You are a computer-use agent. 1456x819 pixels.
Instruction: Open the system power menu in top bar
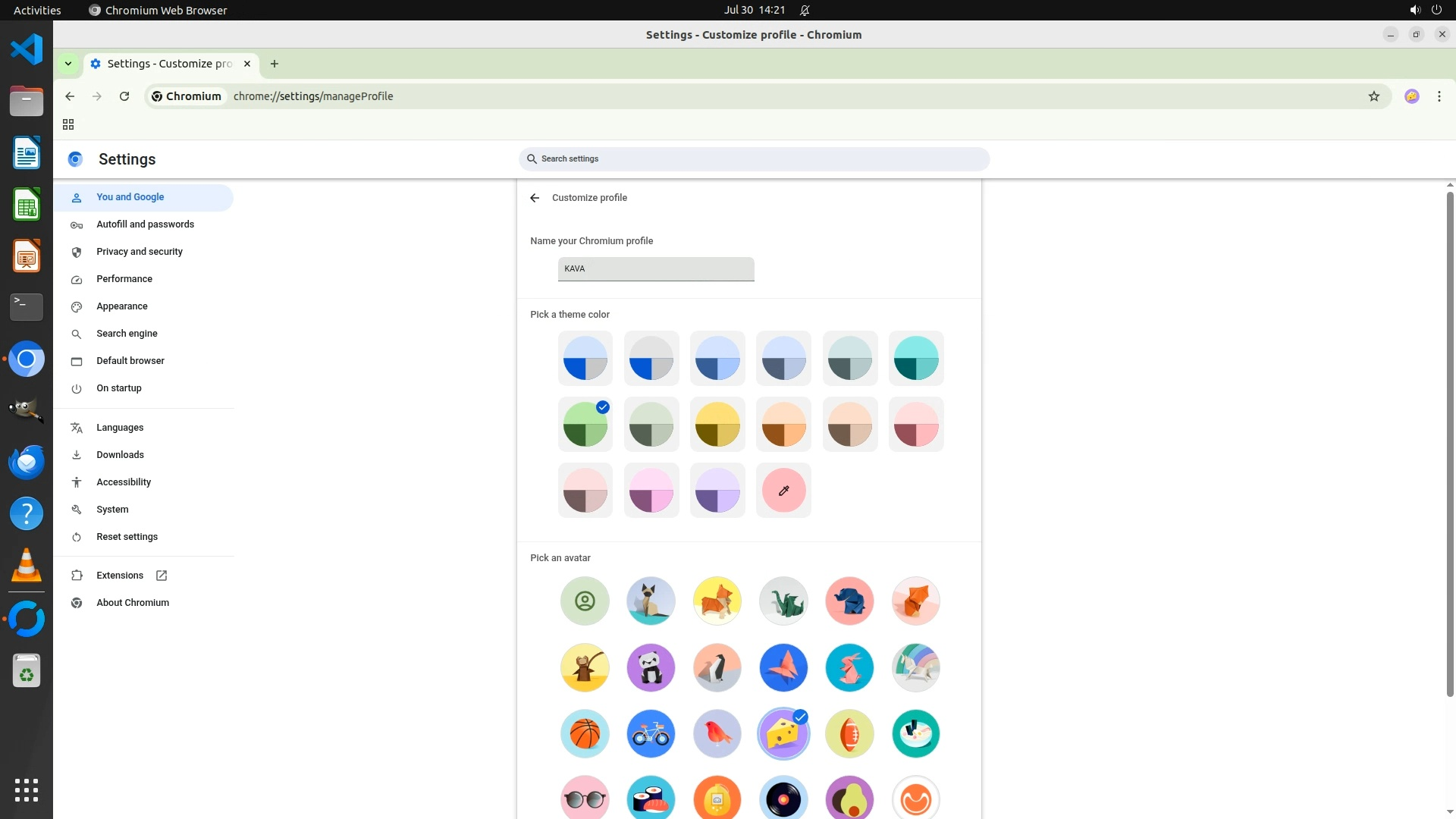pyautogui.click(x=1436, y=10)
